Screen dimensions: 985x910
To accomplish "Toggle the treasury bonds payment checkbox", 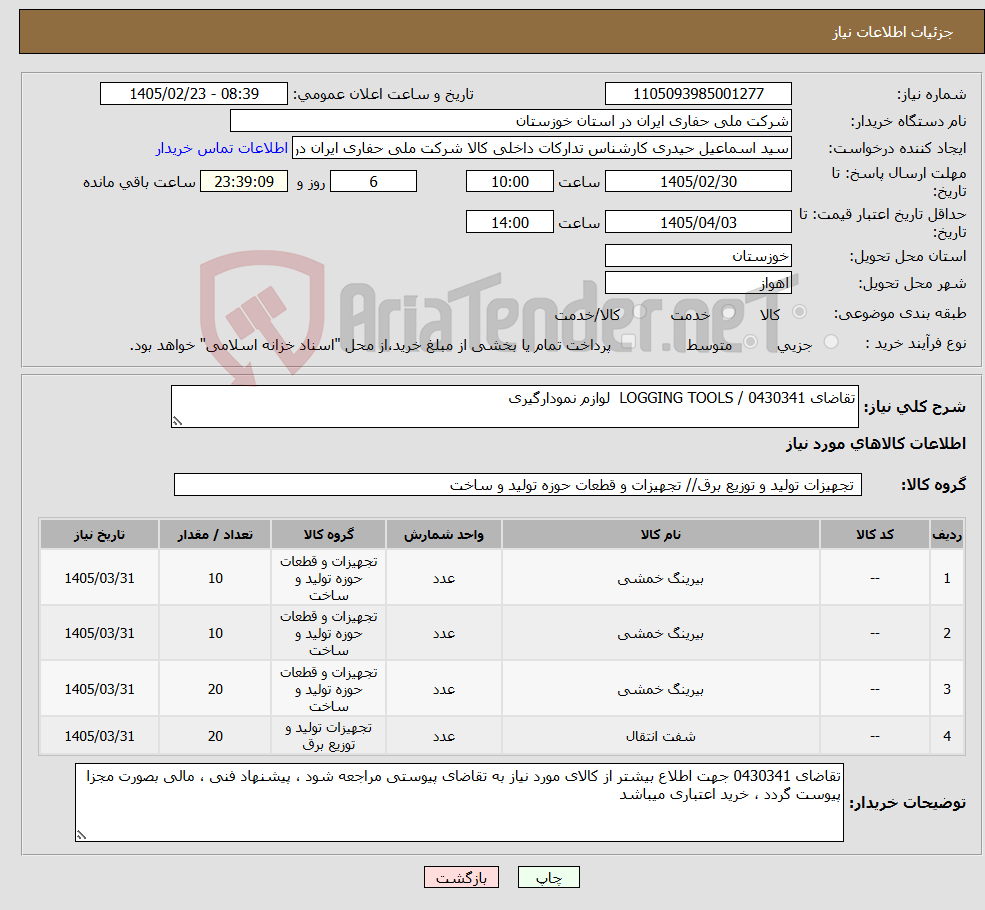I will tap(628, 342).
